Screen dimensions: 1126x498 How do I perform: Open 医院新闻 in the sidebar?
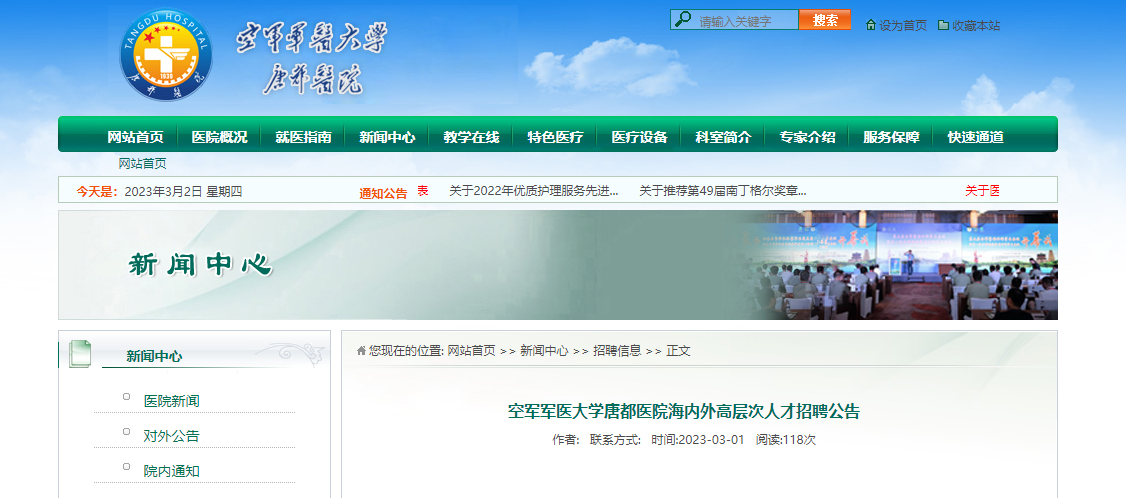pos(172,401)
